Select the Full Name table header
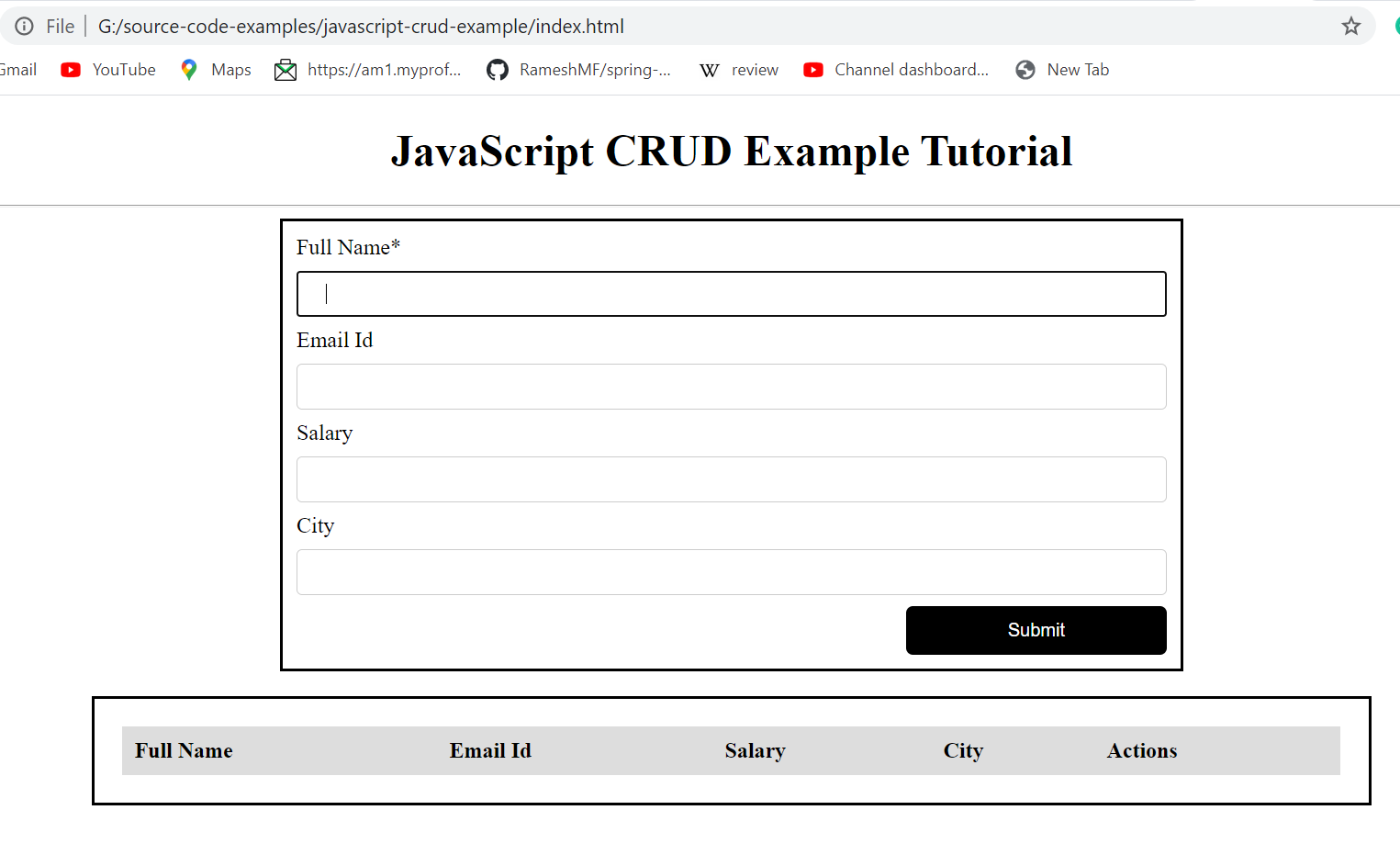This screenshot has height=855, width=1400. [x=184, y=750]
